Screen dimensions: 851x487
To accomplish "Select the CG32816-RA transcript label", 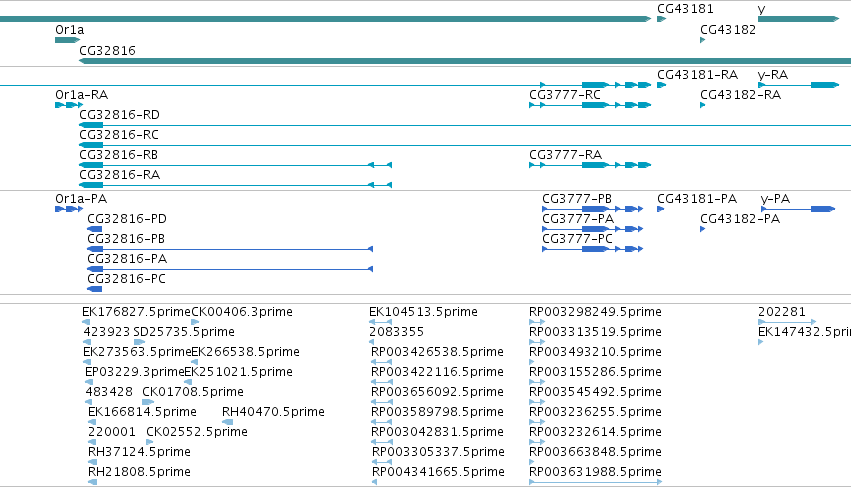I will (x=119, y=175).
